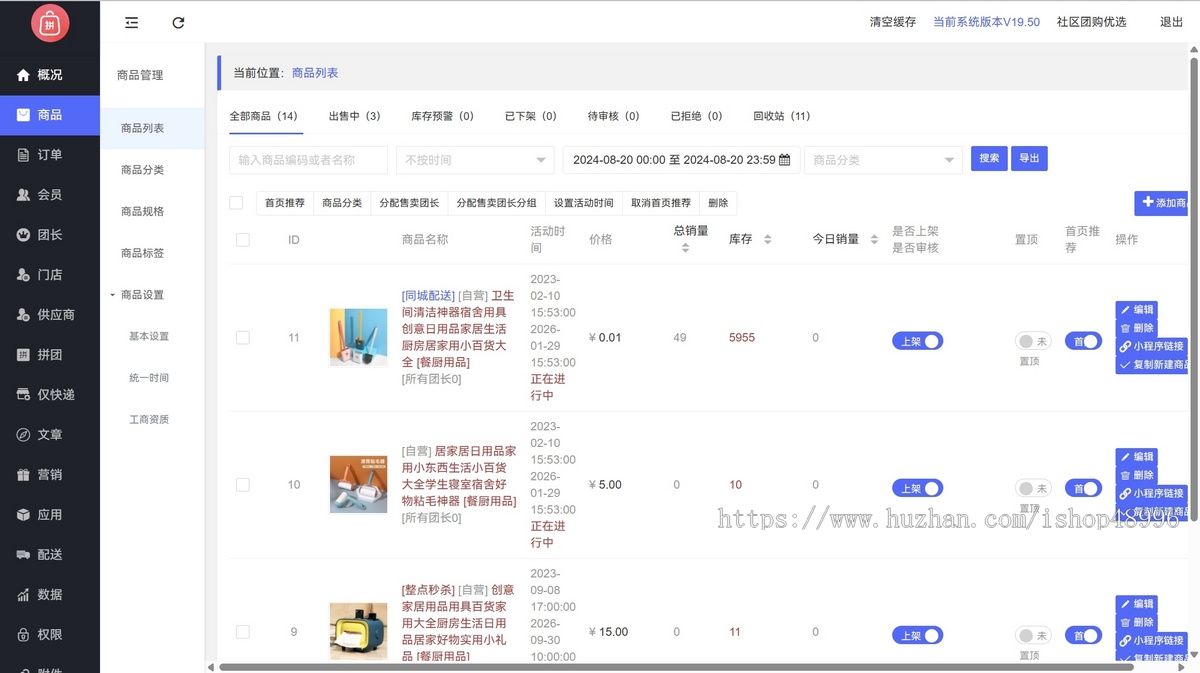Image resolution: width=1200 pixels, height=673 pixels.
Task: Check the row for product 9
Action: pyautogui.click(x=243, y=632)
